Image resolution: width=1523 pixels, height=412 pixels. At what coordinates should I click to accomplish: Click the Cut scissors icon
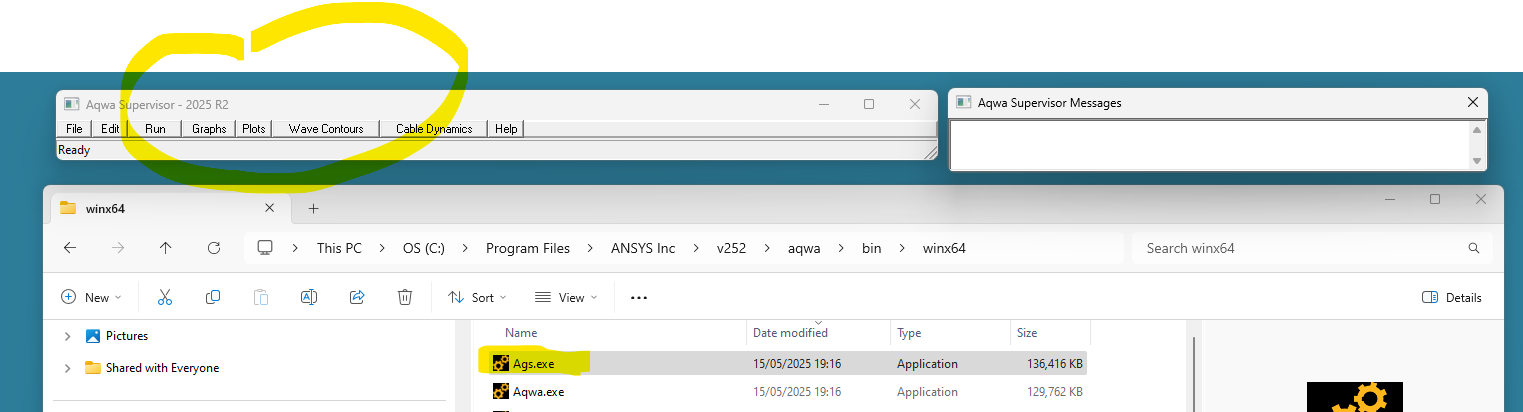pyautogui.click(x=165, y=297)
